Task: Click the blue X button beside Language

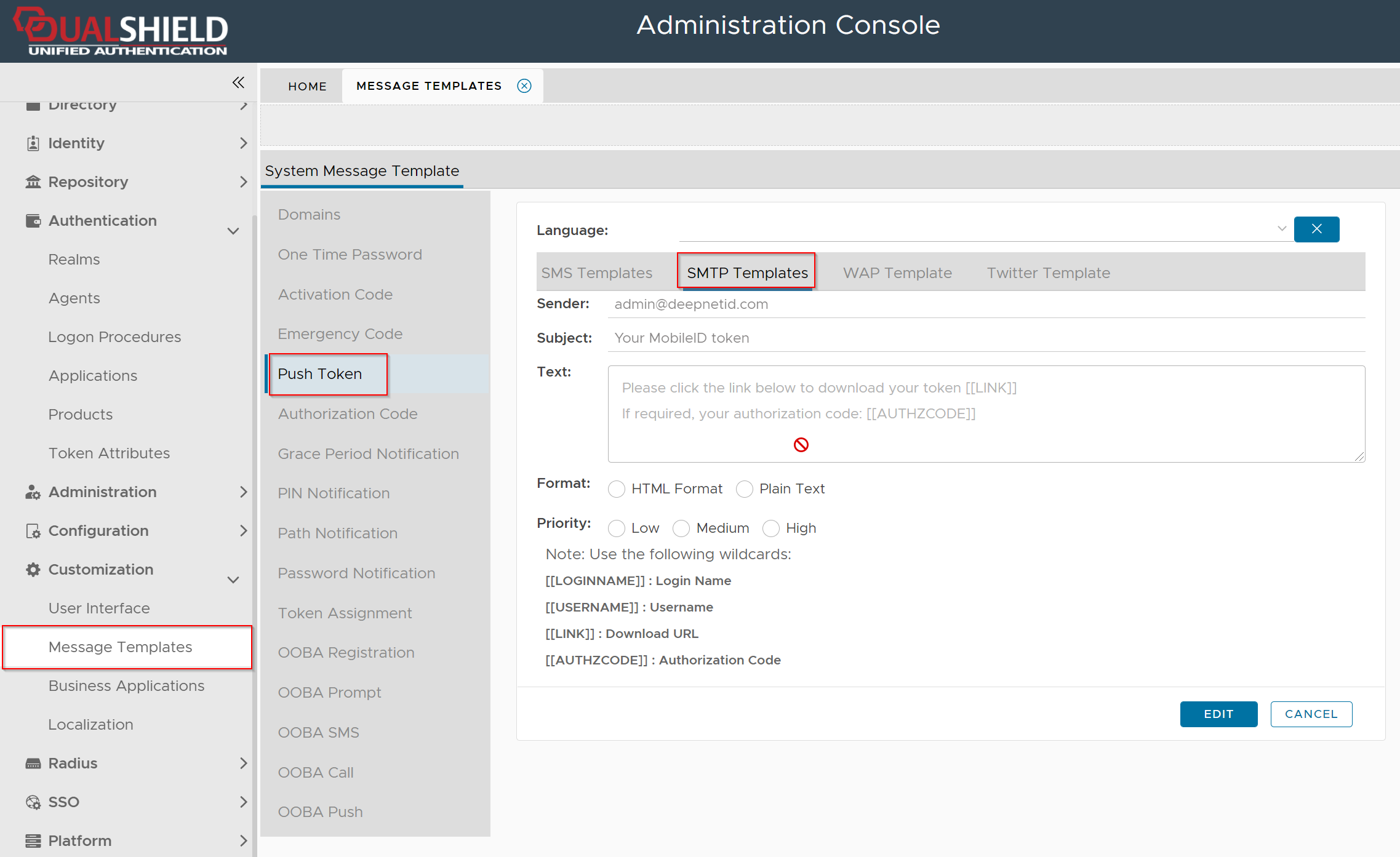Action: click(x=1316, y=229)
